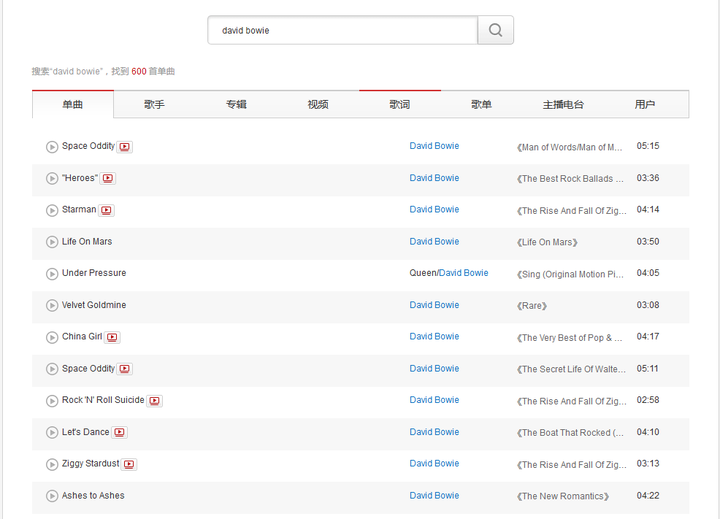Open David Bowie artist link in Velvet Goldmine row

click(434, 305)
